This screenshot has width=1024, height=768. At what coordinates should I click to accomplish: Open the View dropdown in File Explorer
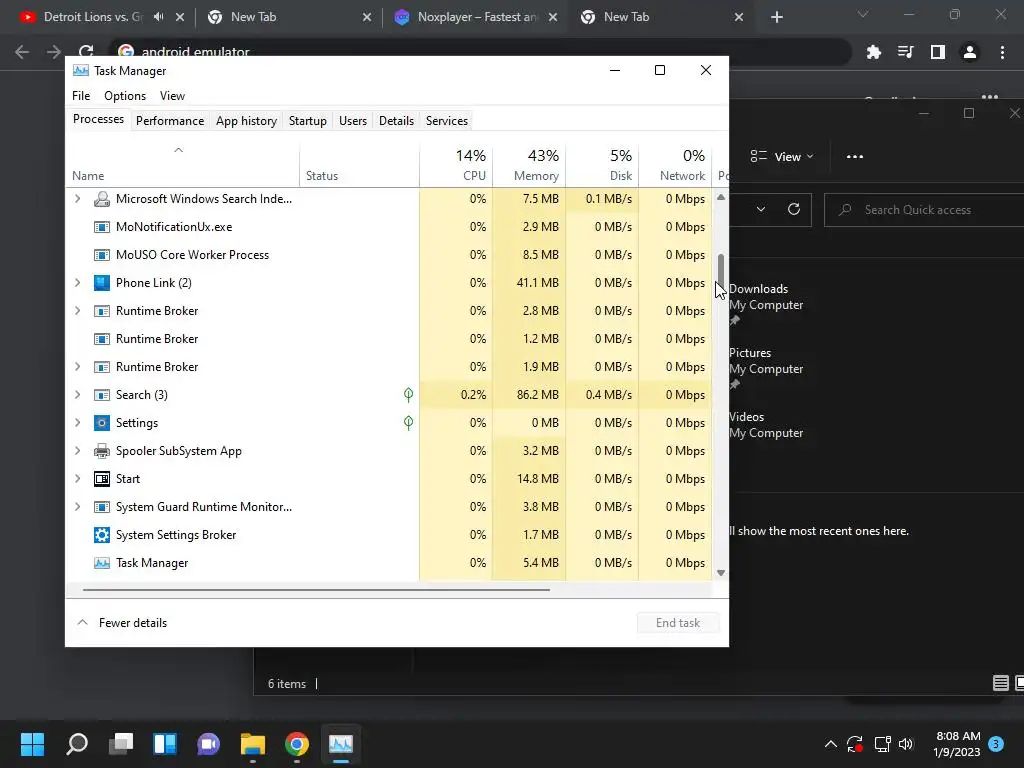(x=782, y=157)
